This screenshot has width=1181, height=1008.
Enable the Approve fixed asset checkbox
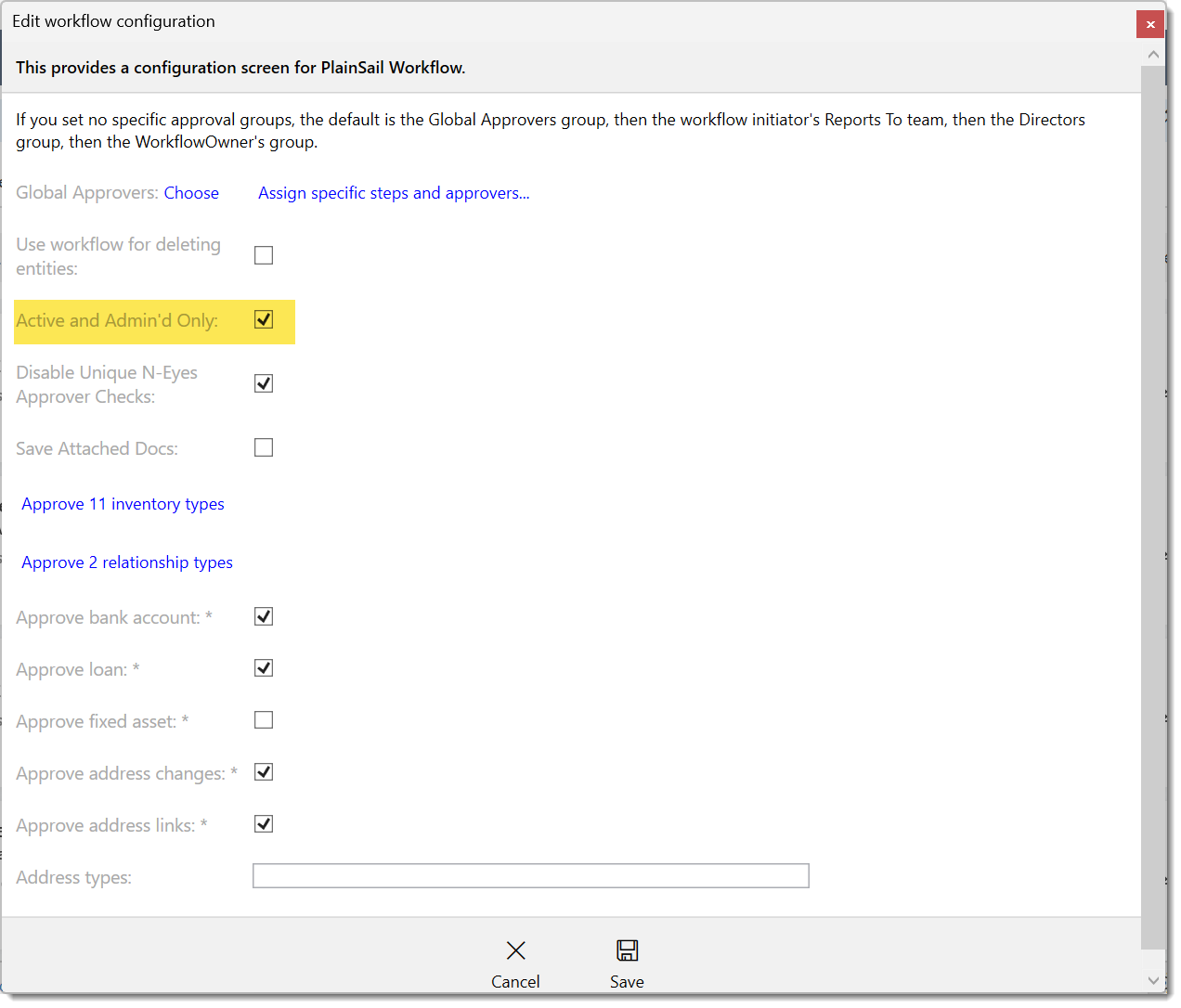tap(264, 720)
